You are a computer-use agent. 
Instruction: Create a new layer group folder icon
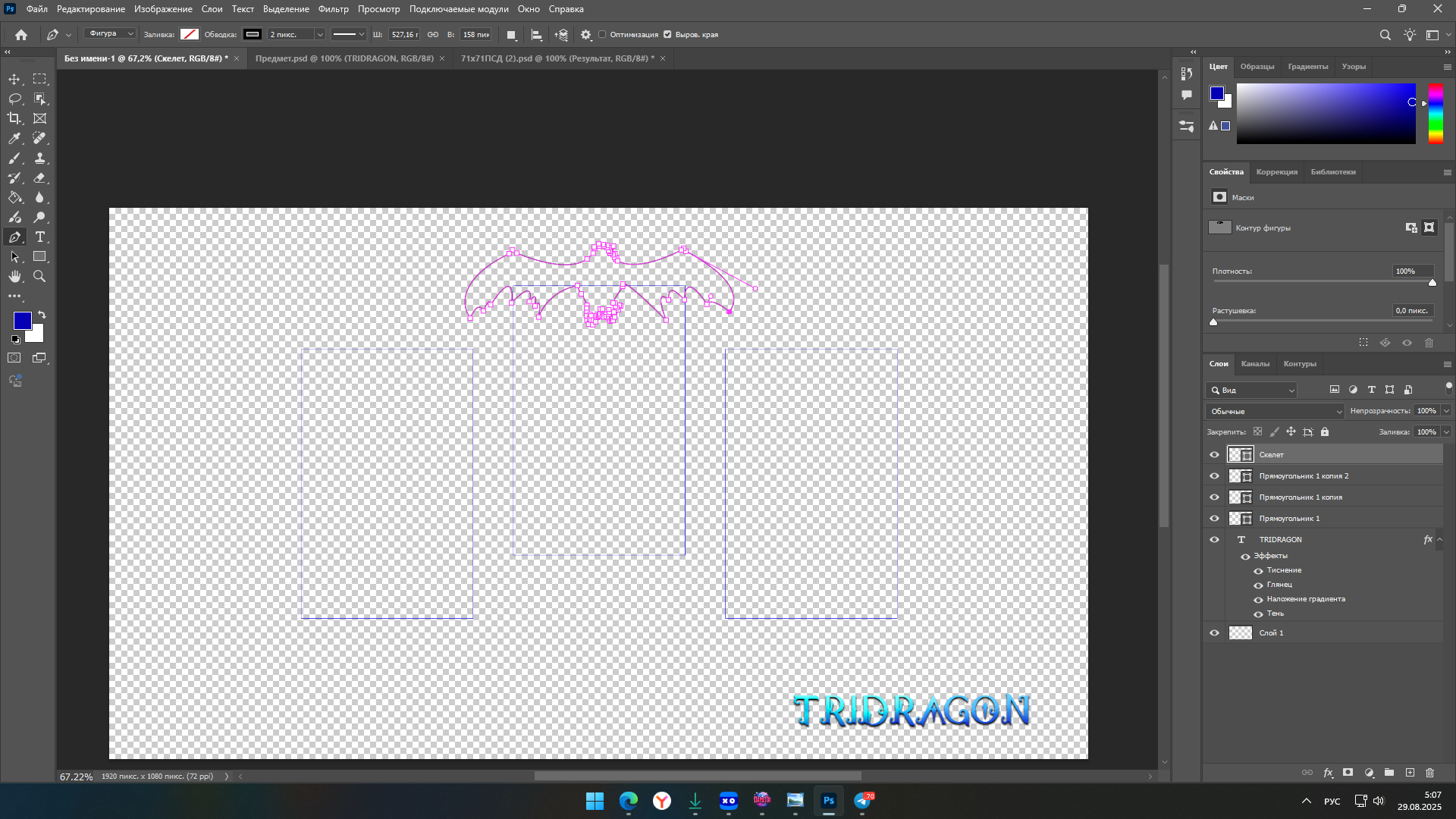(x=1389, y=773)
